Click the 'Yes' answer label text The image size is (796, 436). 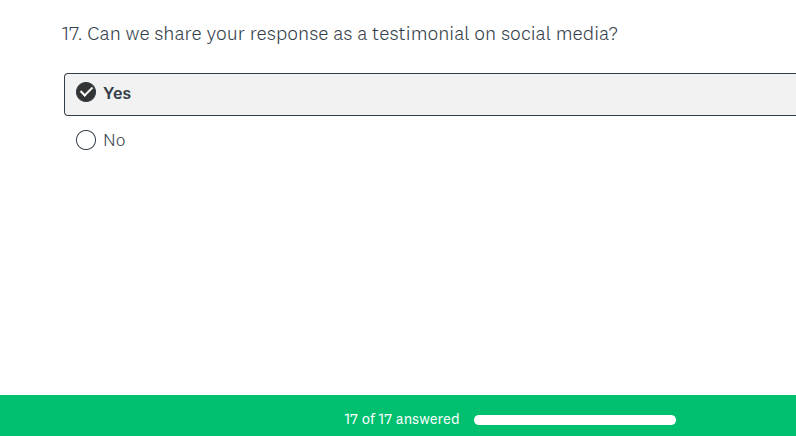click(x=117, y=93)
